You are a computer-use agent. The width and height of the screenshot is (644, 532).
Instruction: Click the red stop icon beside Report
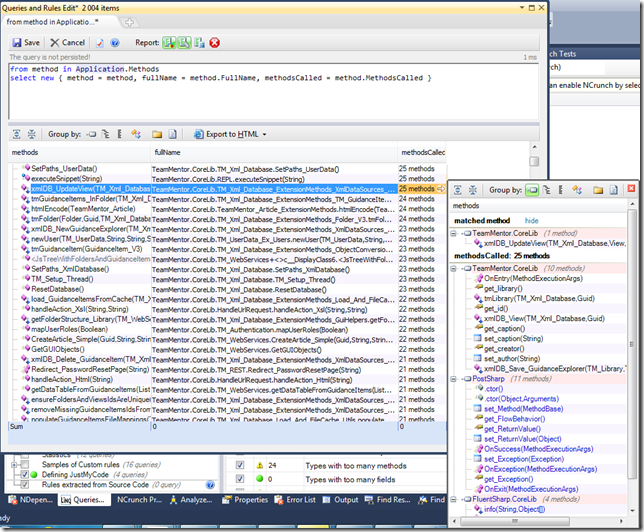pos(215,43)
